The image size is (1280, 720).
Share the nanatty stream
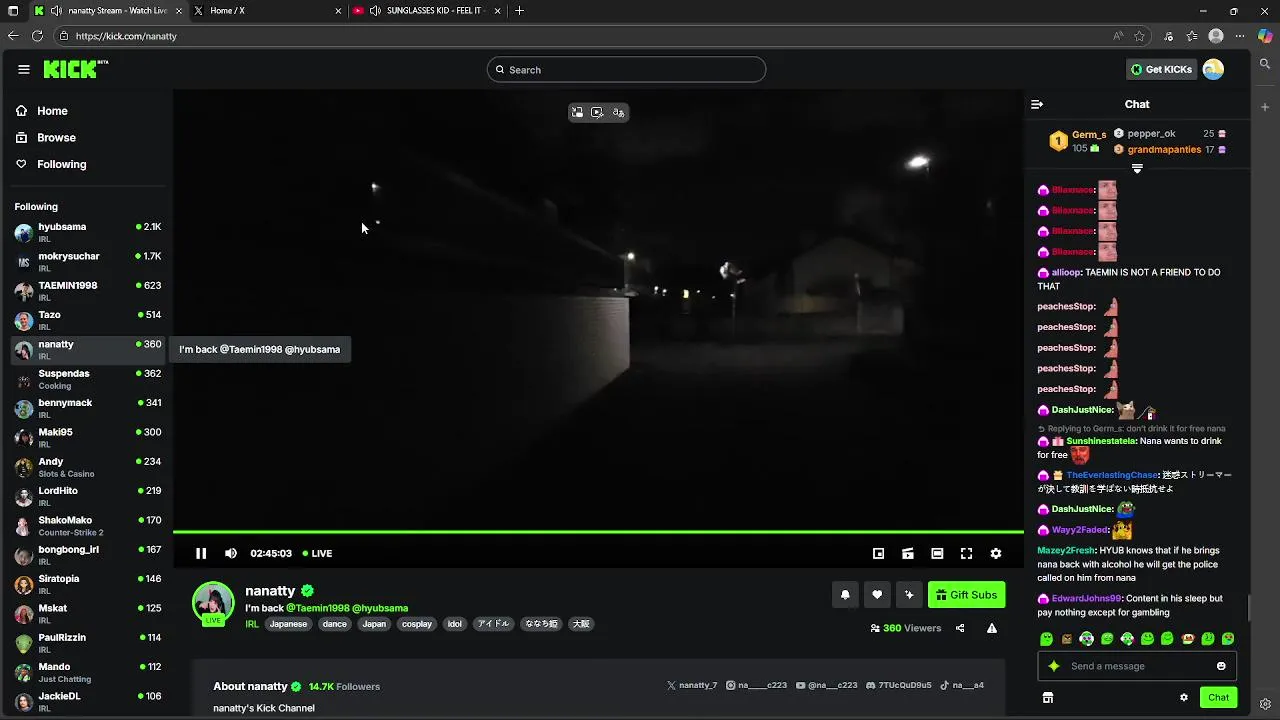coord(960,628)
